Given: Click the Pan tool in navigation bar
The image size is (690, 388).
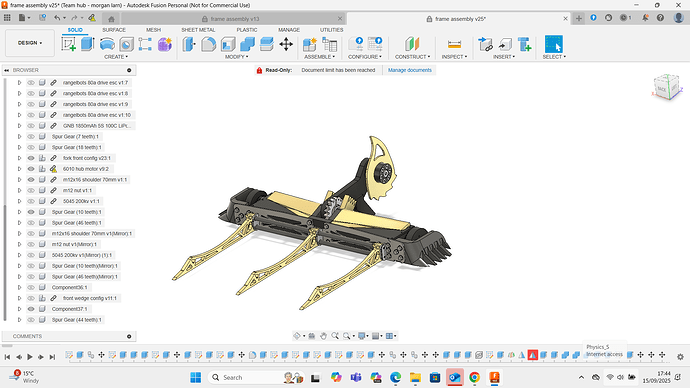Looking at the screenshot, I should point(323,336).
